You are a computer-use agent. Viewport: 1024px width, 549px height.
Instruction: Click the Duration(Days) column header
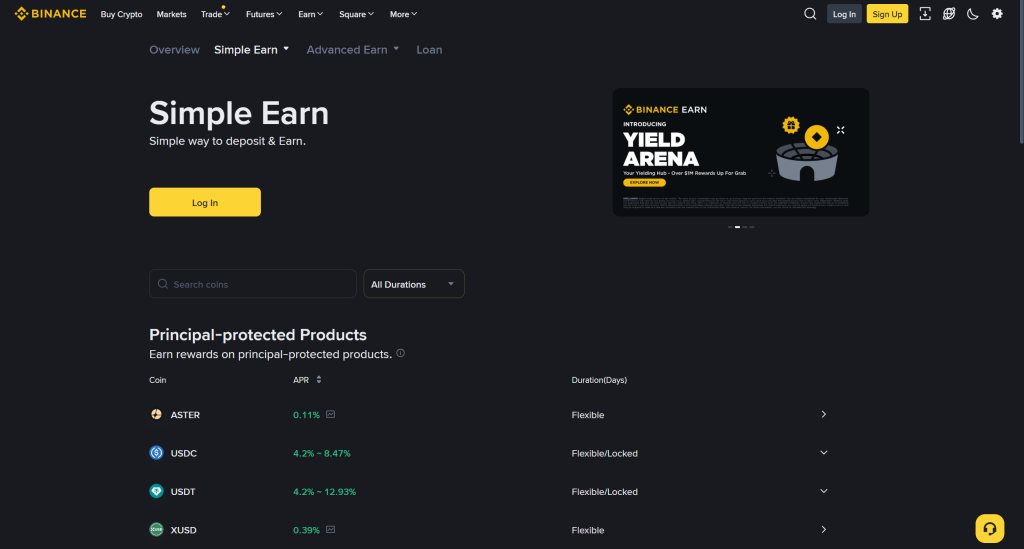(599, 380)
